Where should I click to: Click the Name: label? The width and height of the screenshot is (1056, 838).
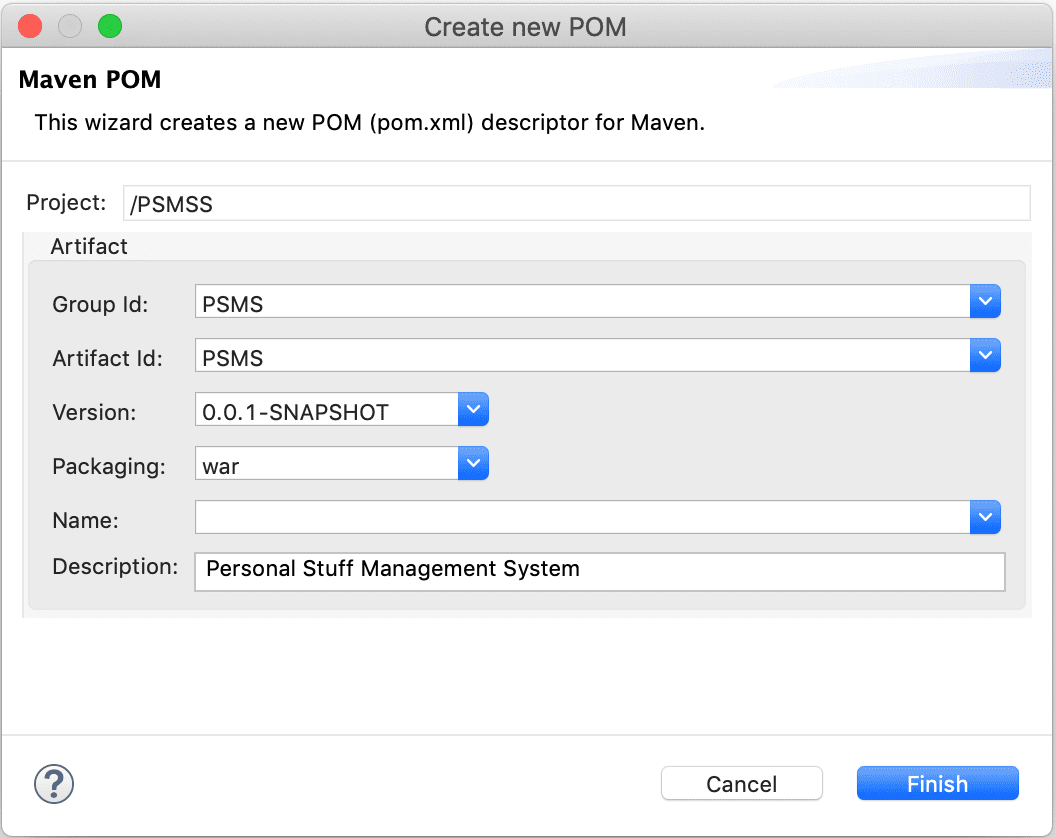tap(86, 520)
